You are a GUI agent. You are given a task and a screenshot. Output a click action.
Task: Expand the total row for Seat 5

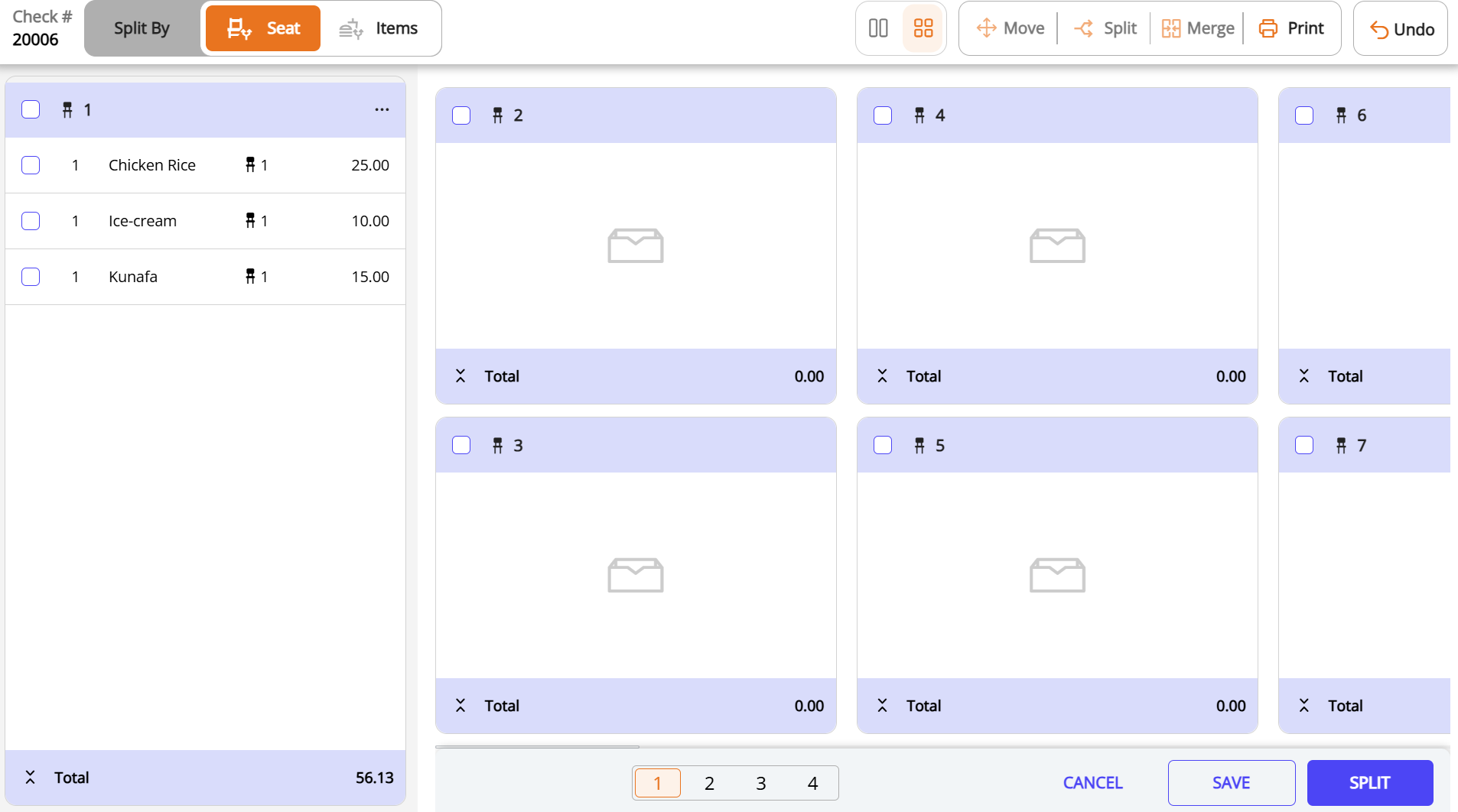(883, 706)
